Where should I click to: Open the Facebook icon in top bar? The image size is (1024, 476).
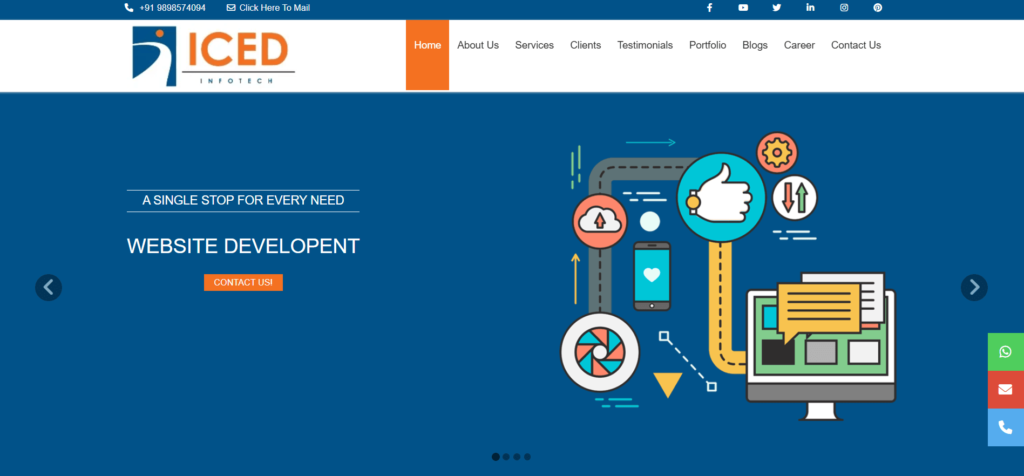coord(709,8)
